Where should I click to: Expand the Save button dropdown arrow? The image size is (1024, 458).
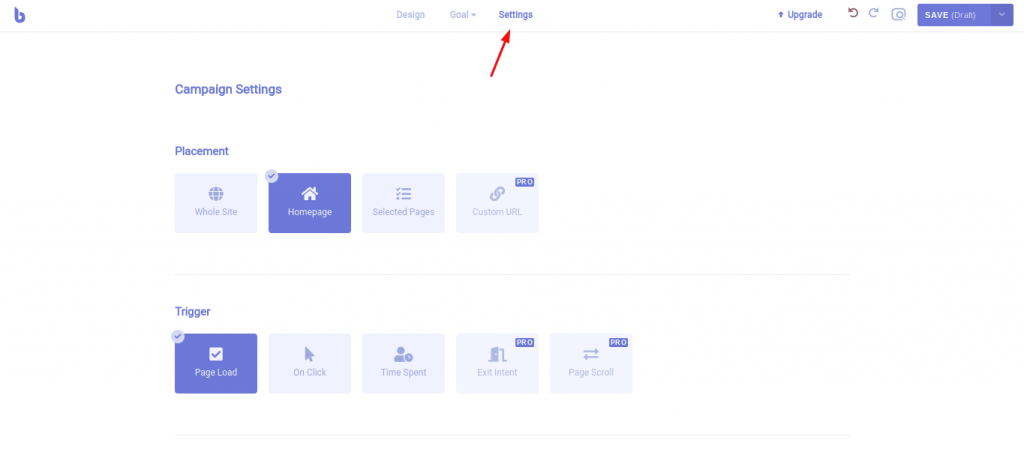coord(1002,15)
